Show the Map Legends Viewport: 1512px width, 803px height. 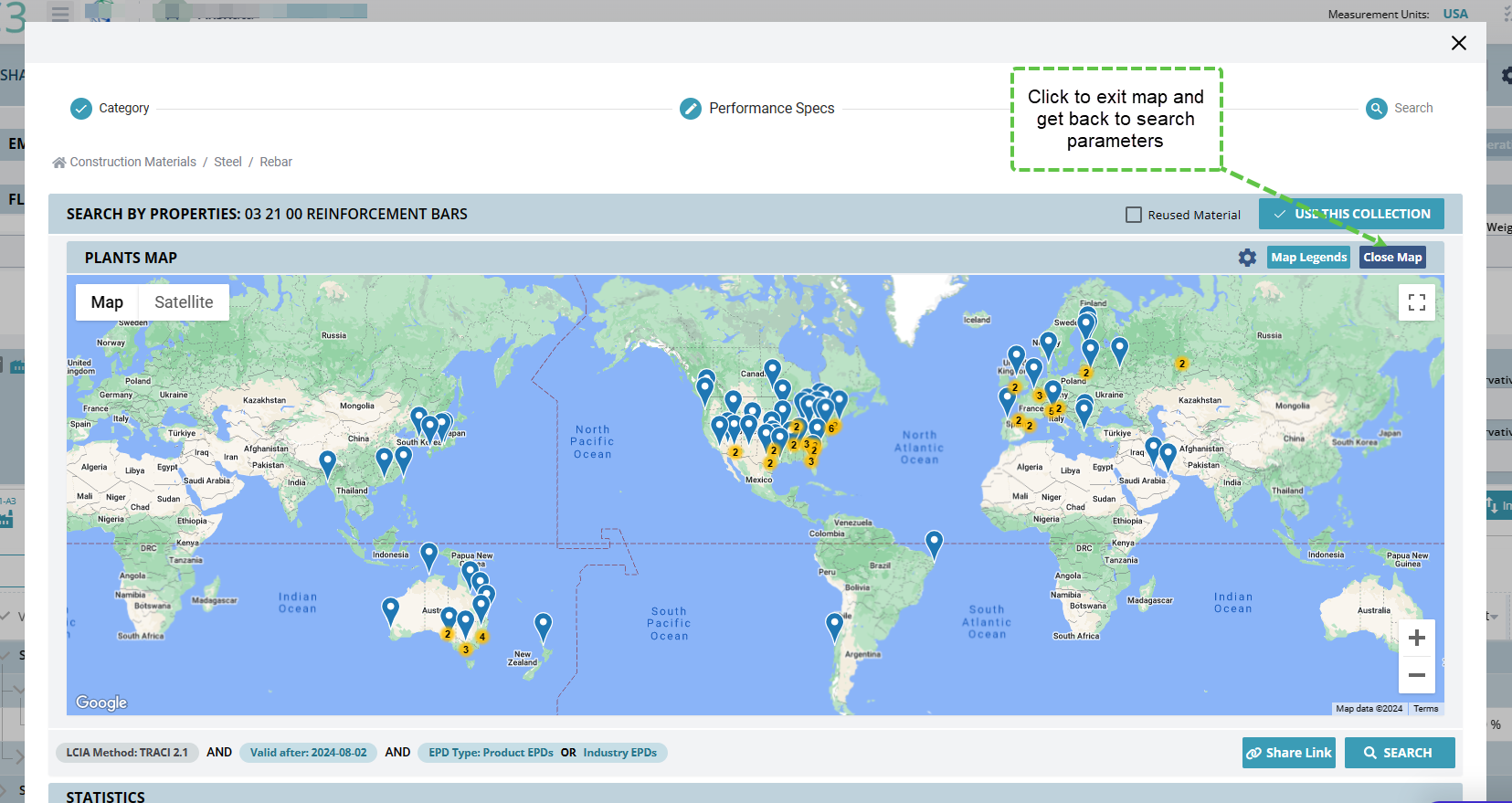1308,258
